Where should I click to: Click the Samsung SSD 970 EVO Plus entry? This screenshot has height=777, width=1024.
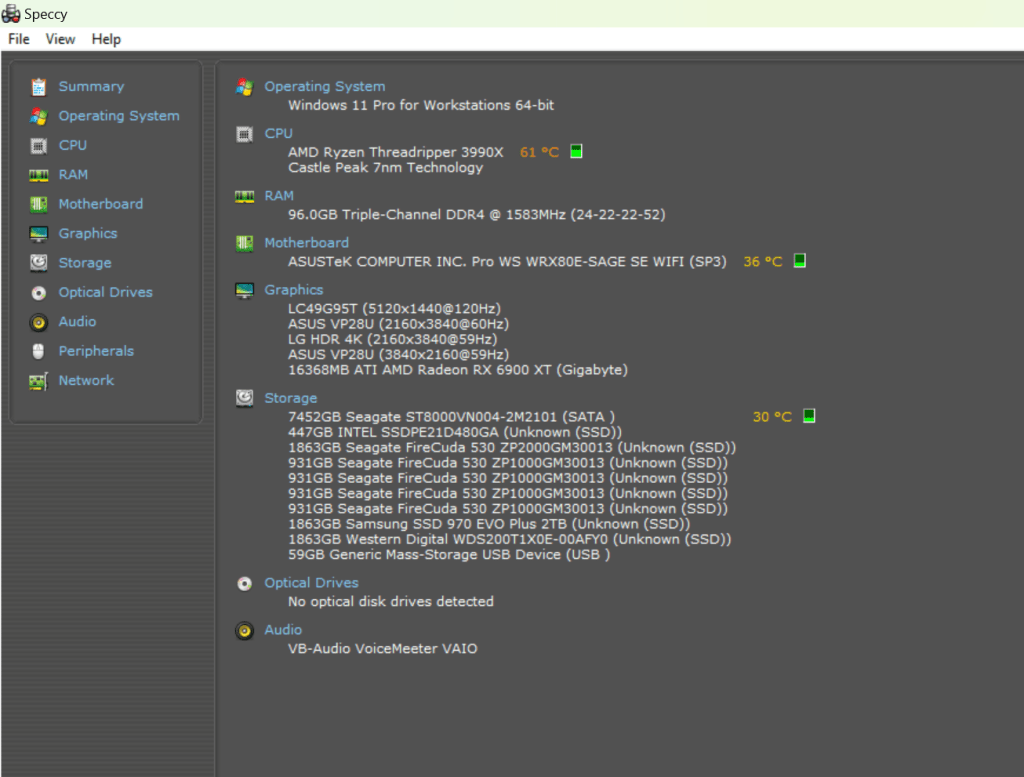pos(489,524)
